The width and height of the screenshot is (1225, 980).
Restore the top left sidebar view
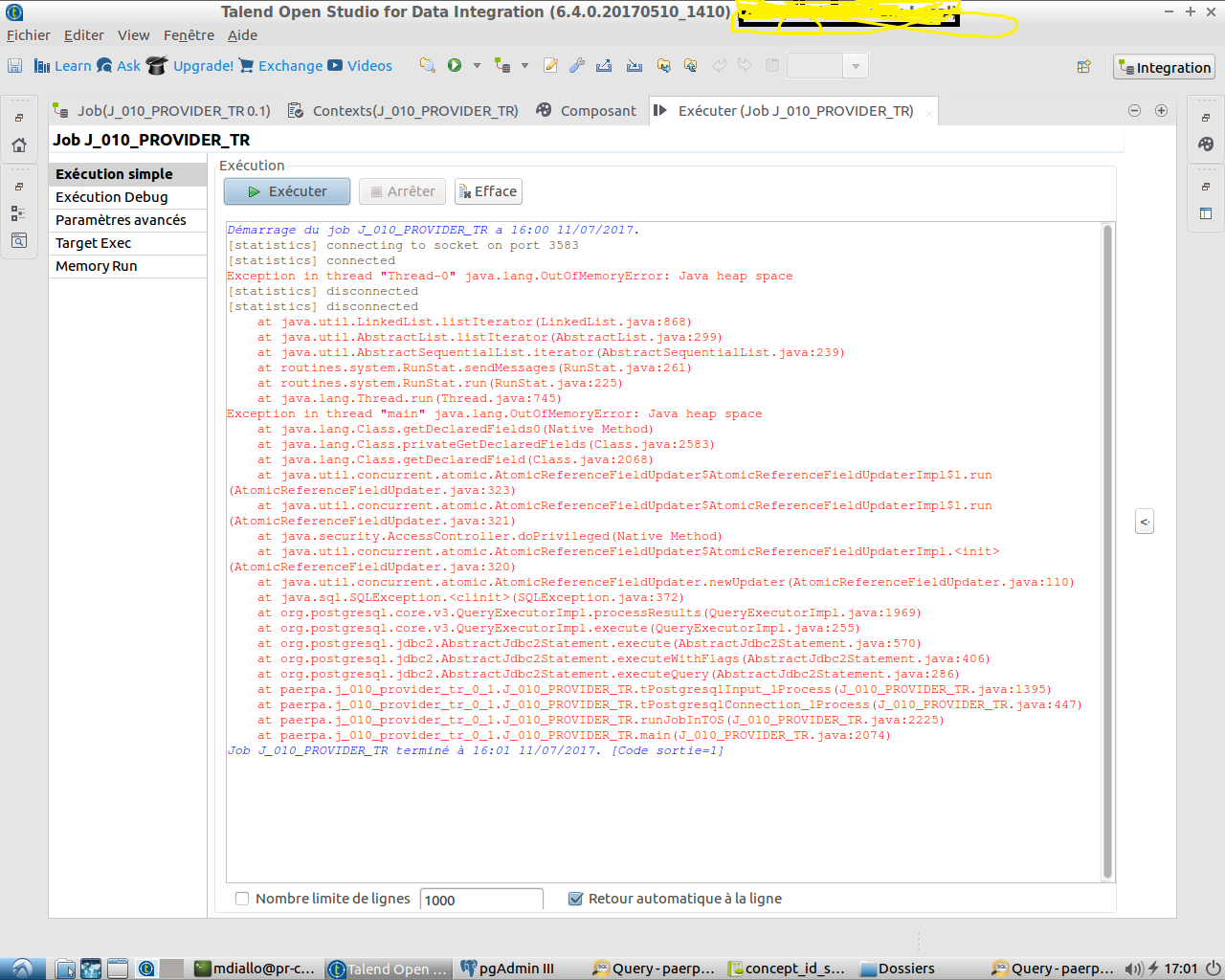coord(19,118)
